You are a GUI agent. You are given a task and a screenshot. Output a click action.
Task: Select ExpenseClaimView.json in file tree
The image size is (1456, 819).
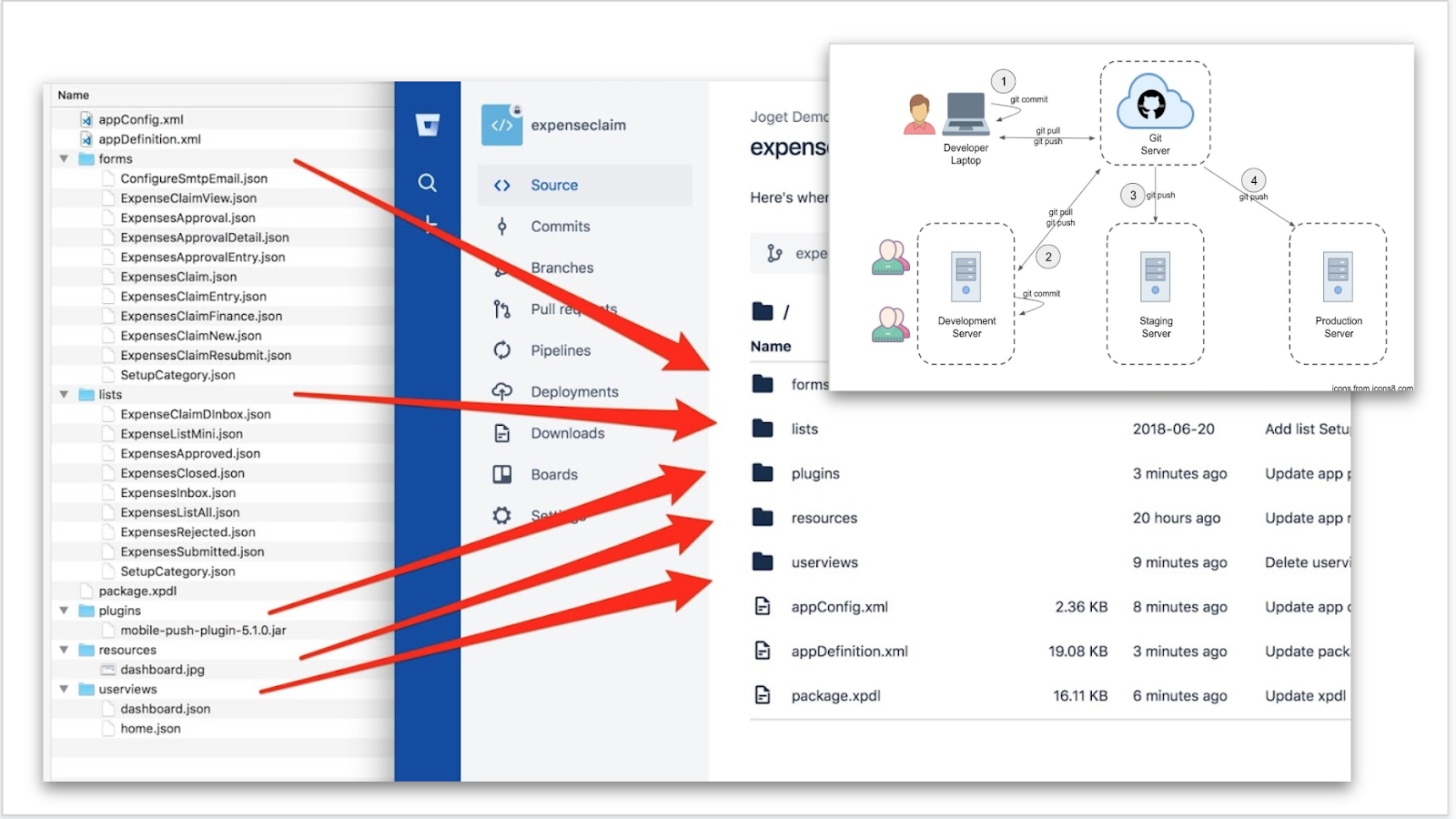point(188,198)
